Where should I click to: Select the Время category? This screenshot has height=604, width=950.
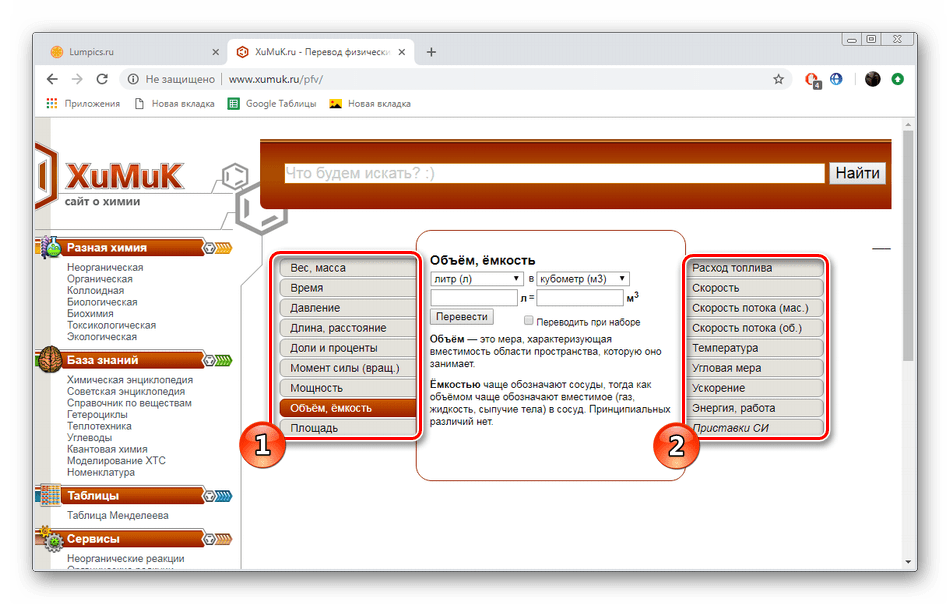348,288
